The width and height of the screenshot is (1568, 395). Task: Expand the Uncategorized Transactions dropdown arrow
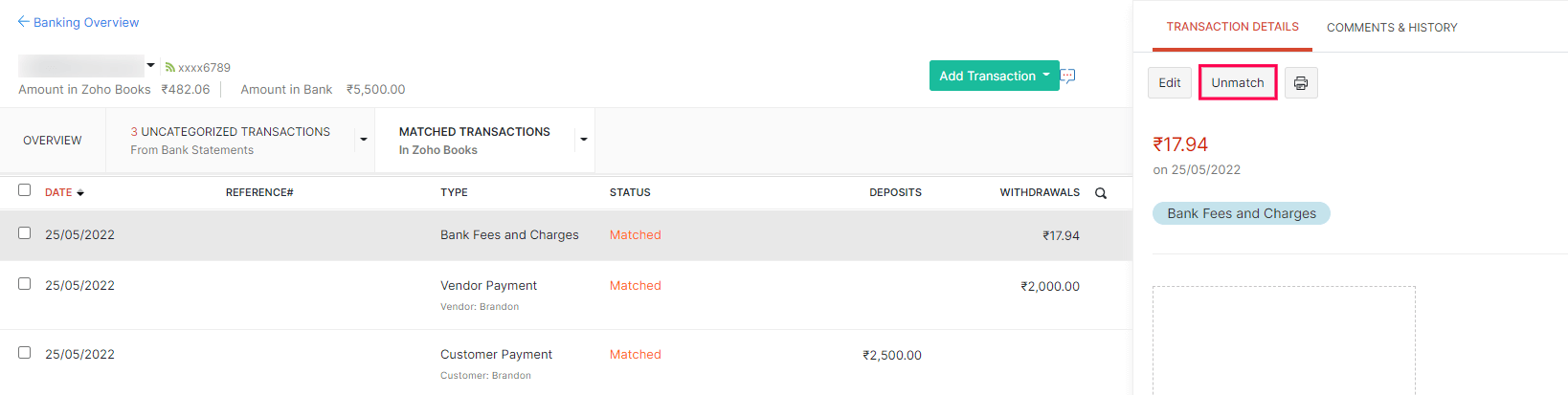coord(364,140)
